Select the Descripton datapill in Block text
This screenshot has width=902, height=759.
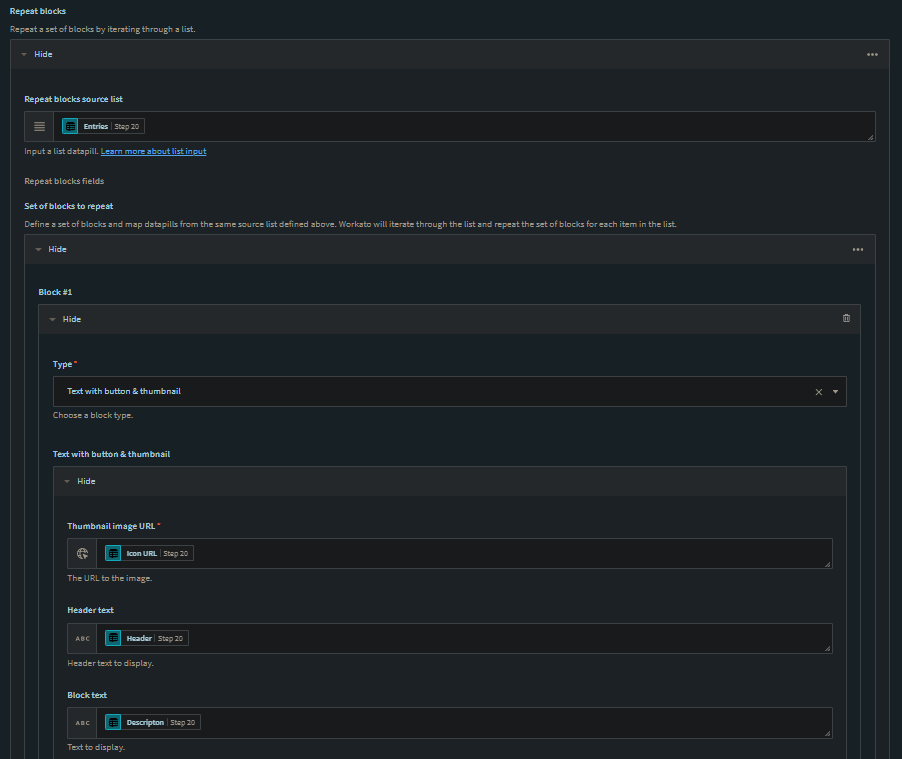(152, 723)
